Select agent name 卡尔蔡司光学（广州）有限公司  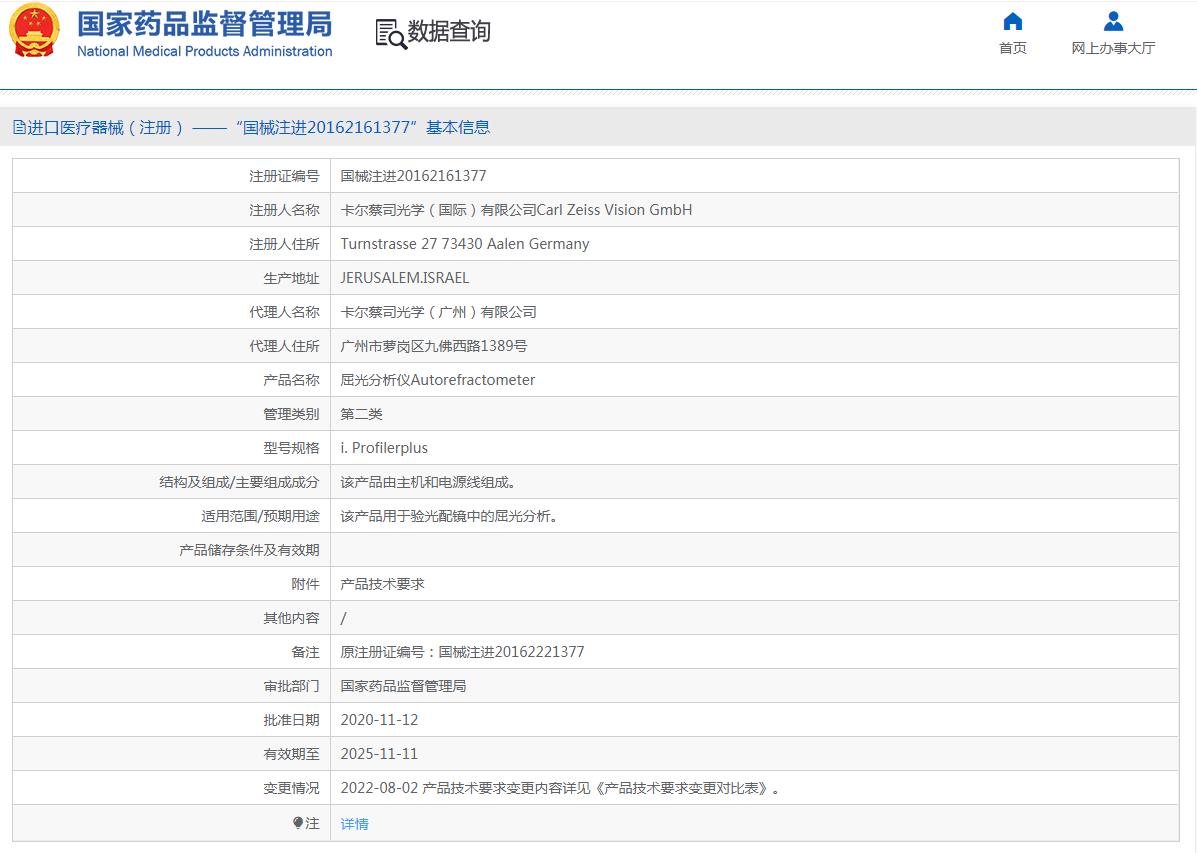point(438,312)
